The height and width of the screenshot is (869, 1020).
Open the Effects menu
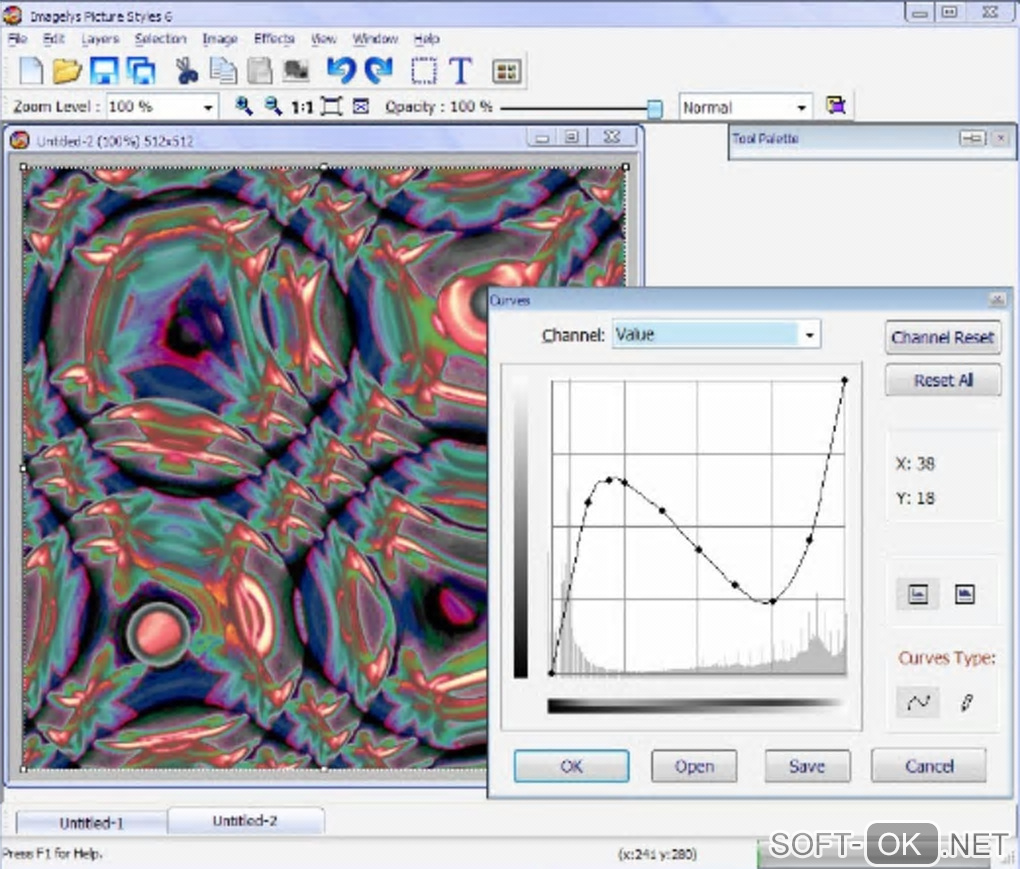[x=274, y=39]
